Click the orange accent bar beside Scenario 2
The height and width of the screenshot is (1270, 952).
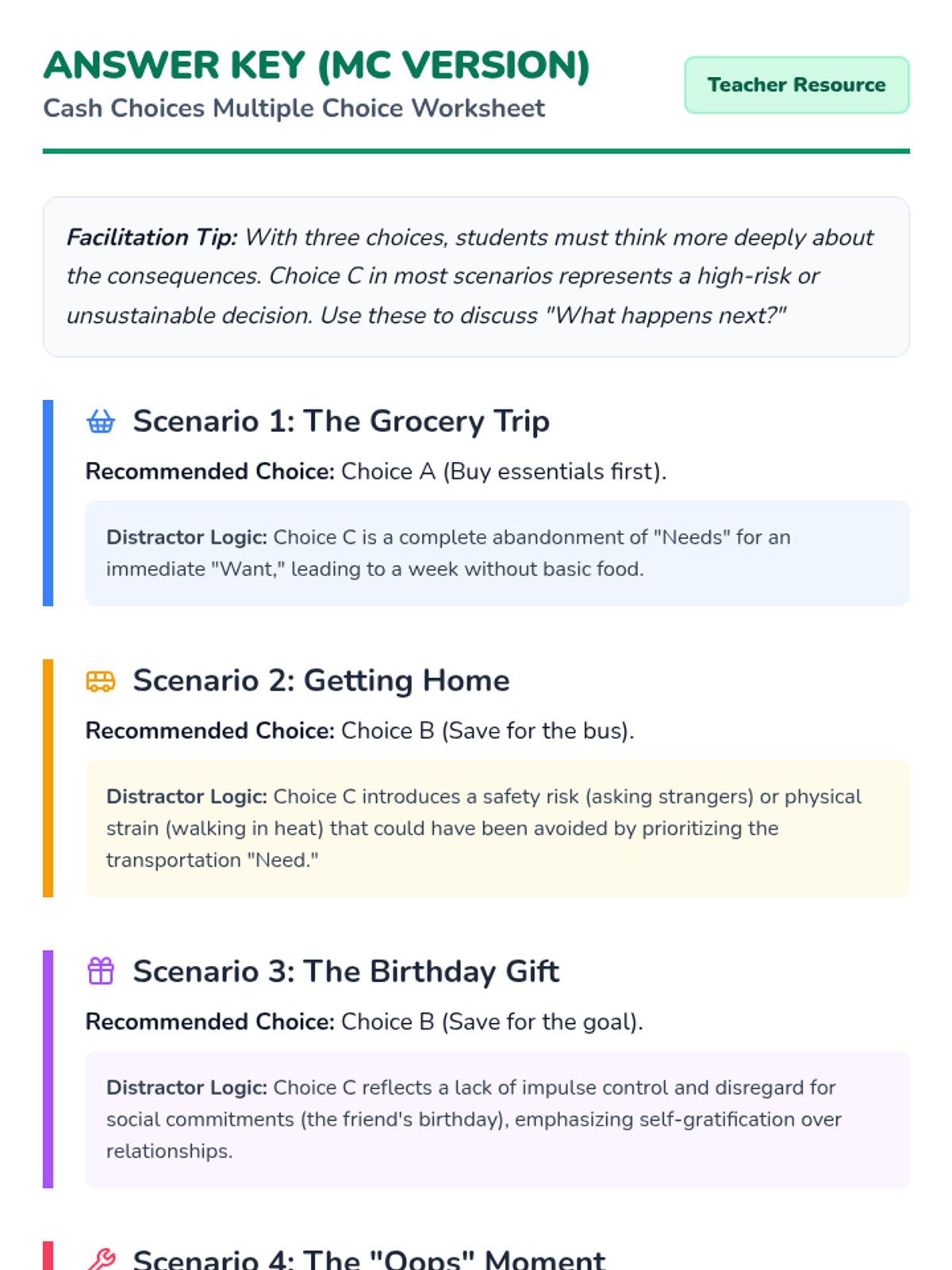pos(48,778)
